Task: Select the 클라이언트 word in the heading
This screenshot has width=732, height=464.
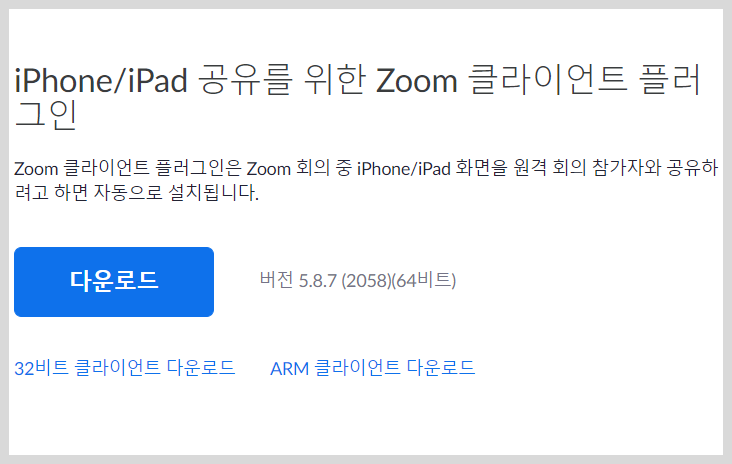Action: (547, 79)
